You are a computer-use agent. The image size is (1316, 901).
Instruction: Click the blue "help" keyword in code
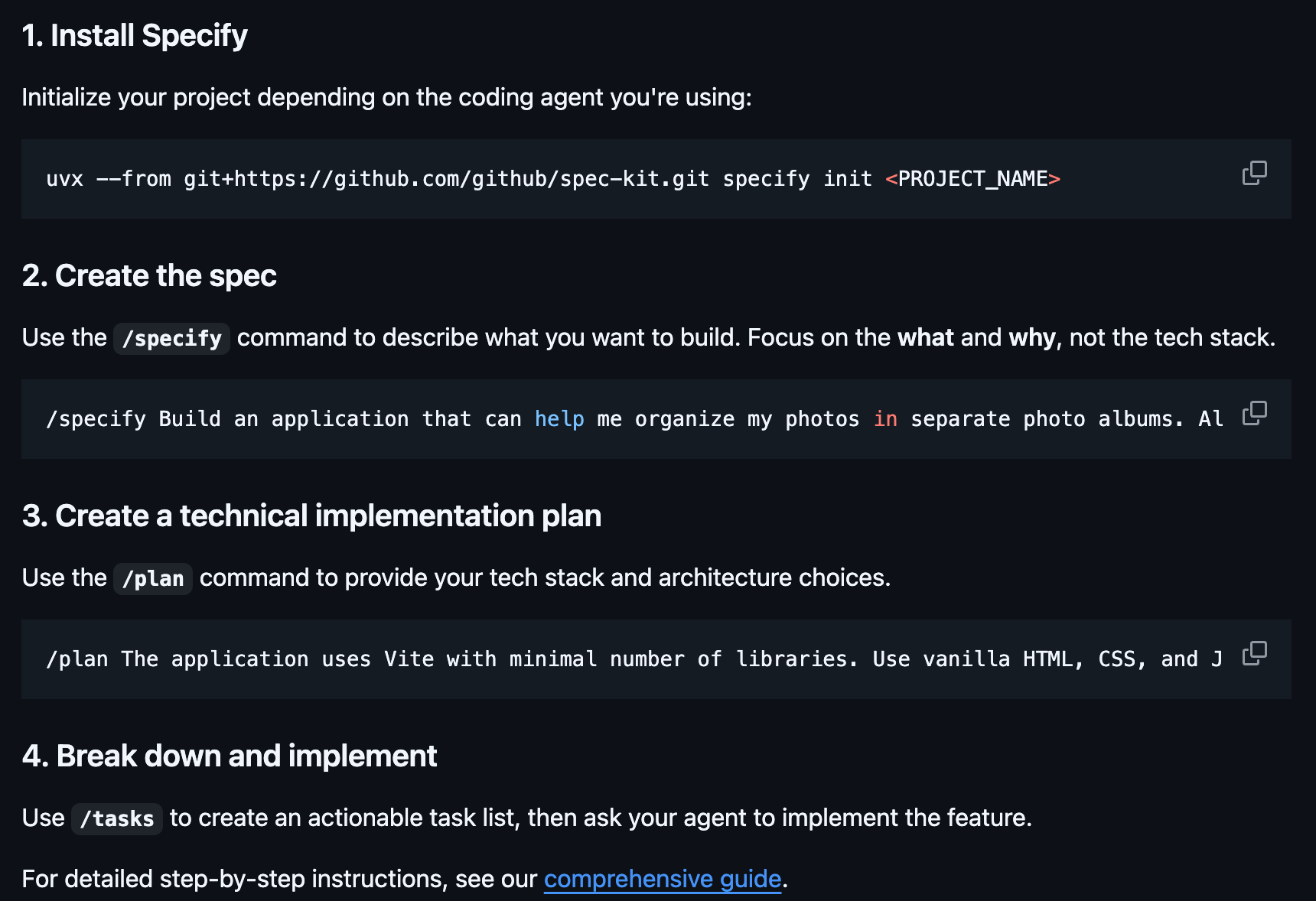[x=559, y=419]
